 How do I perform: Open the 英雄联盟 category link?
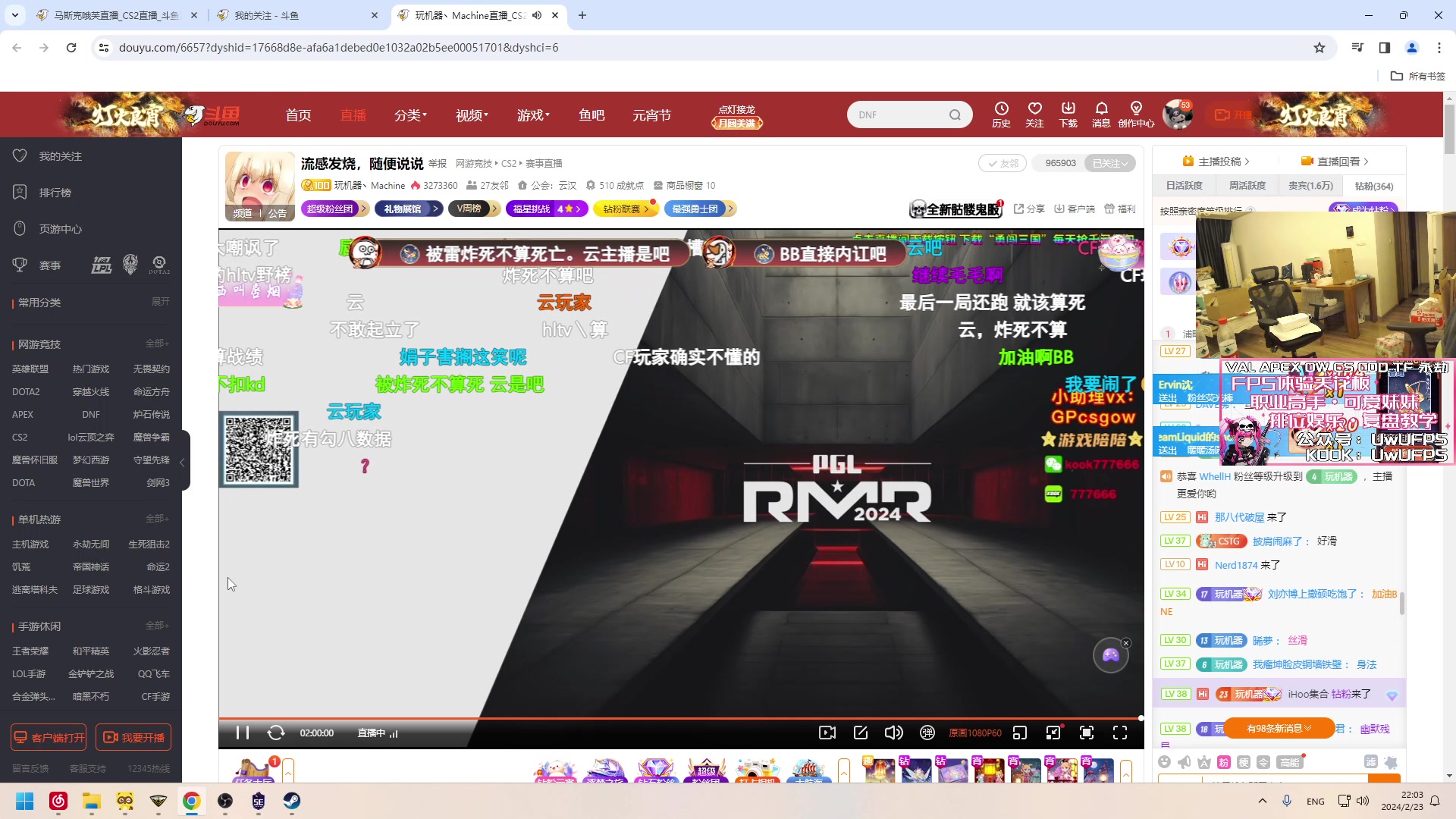(30, 369)
